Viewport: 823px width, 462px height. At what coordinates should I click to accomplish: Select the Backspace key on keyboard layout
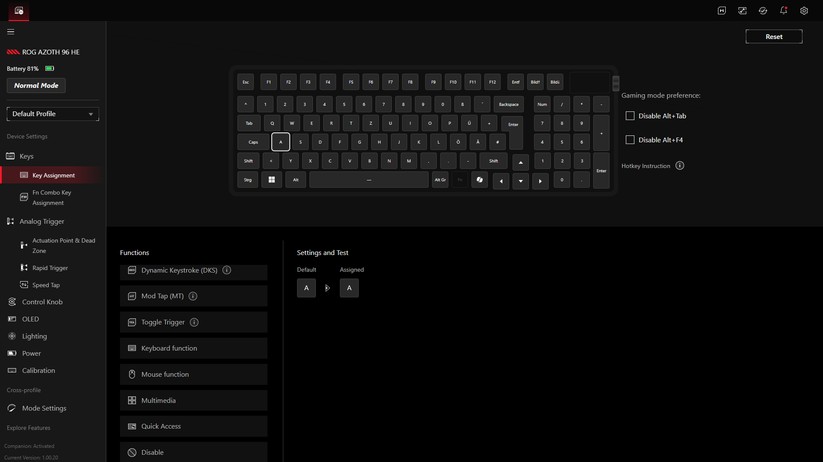[x=509, y=104]
